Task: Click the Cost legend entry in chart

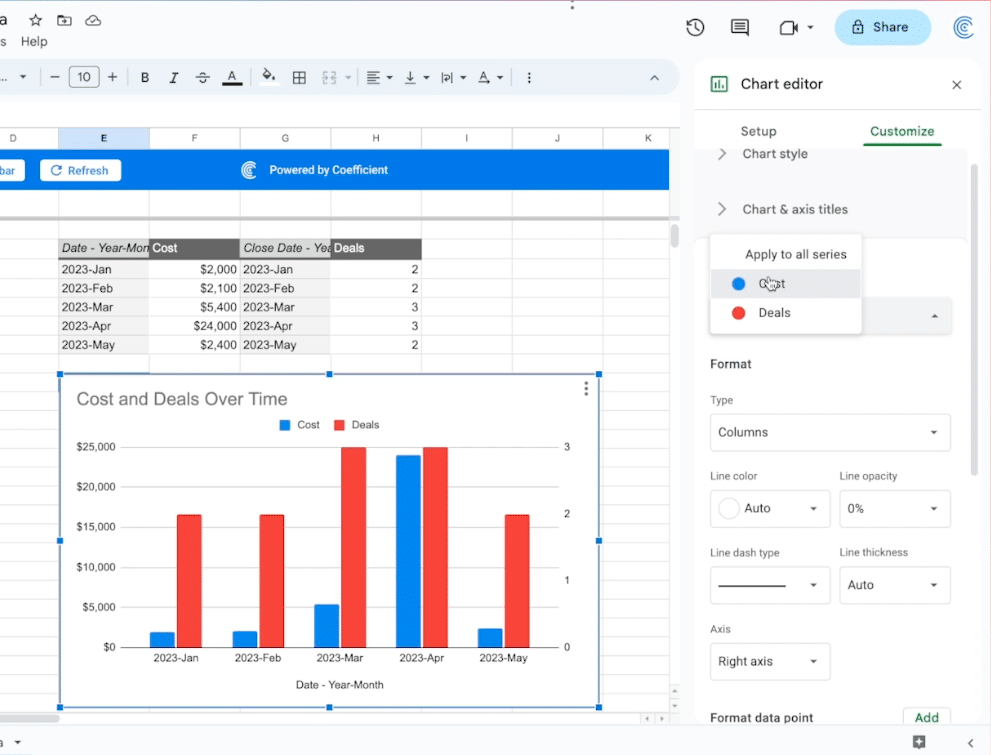Action: pos(300,425)
